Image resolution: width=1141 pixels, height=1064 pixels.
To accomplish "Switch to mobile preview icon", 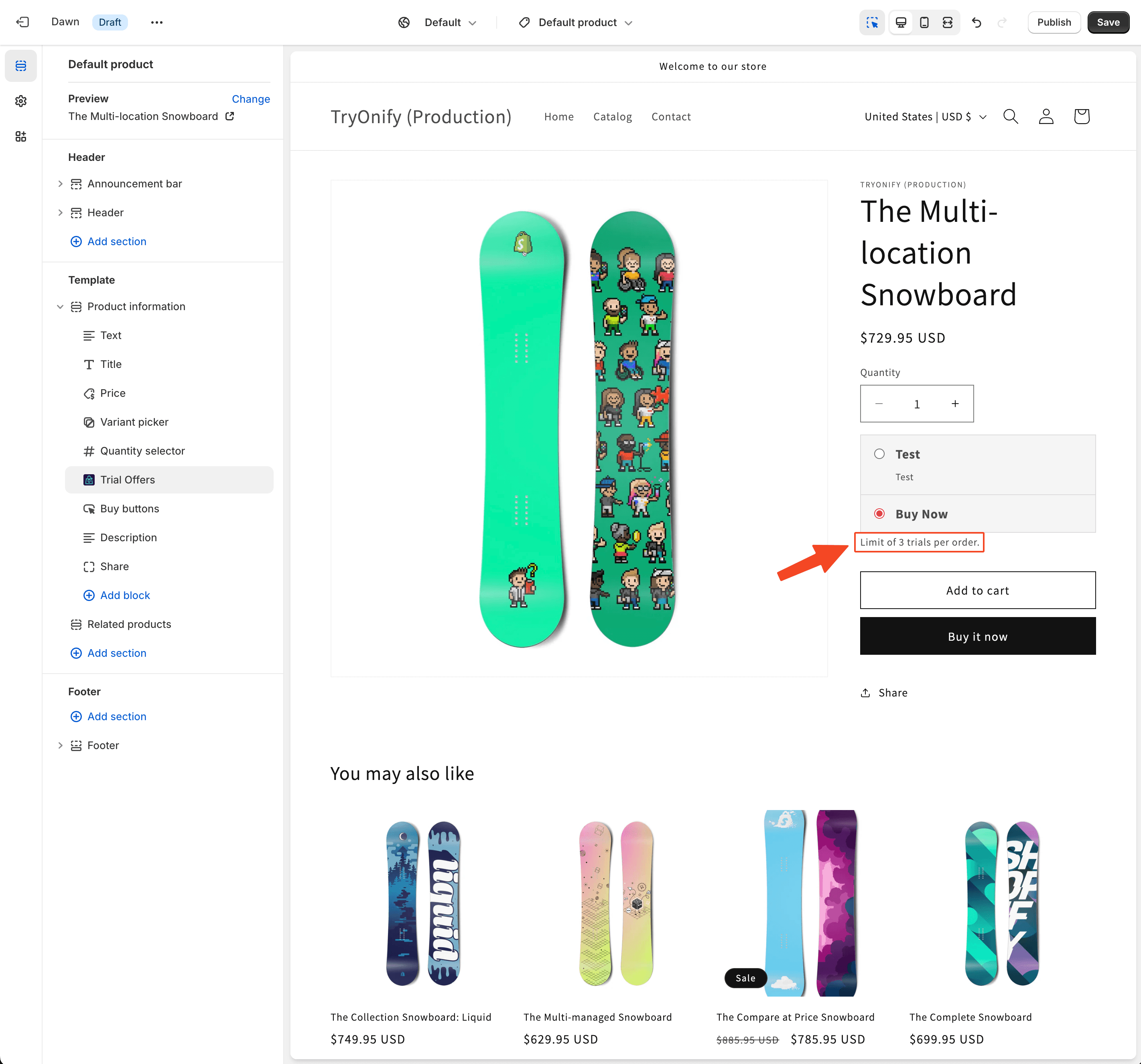I will coord(924,22).
